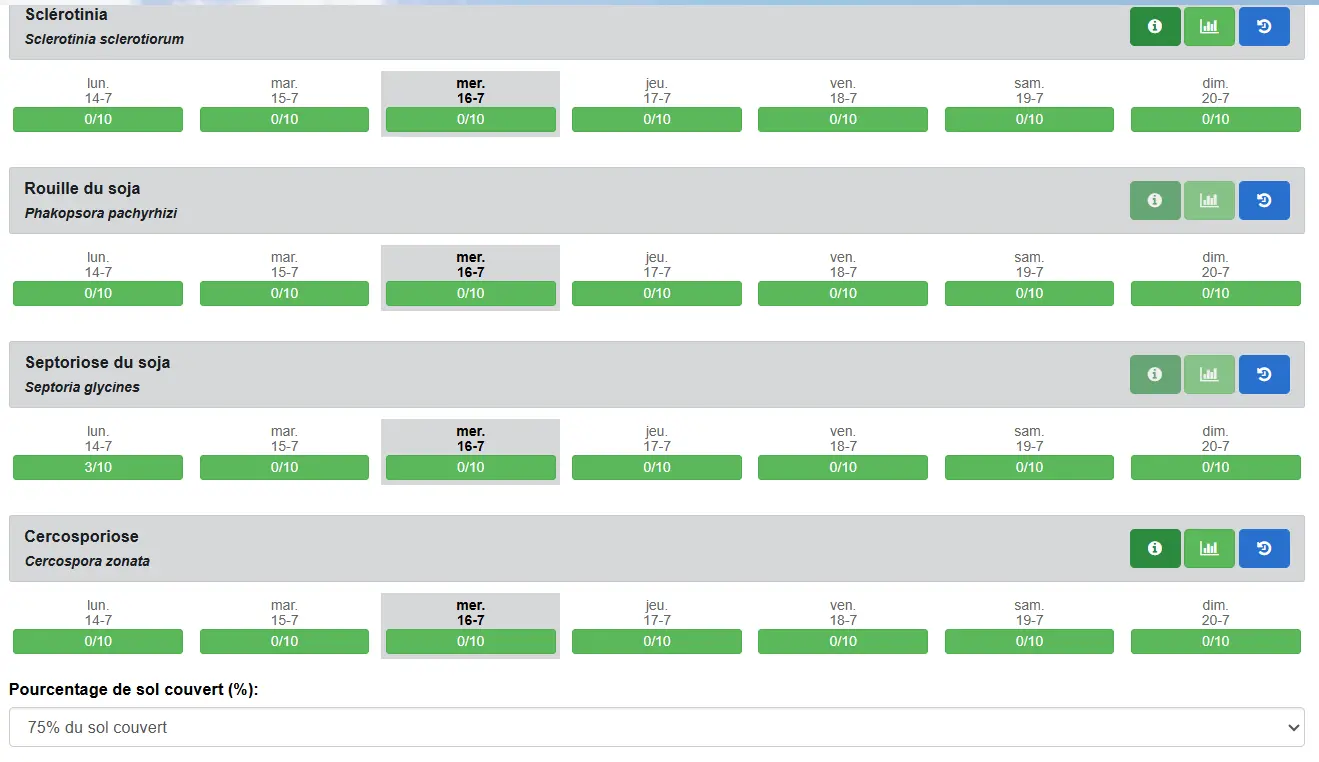
Task: Show the Cercosporiose chart graph
Action: (1209, 549)
